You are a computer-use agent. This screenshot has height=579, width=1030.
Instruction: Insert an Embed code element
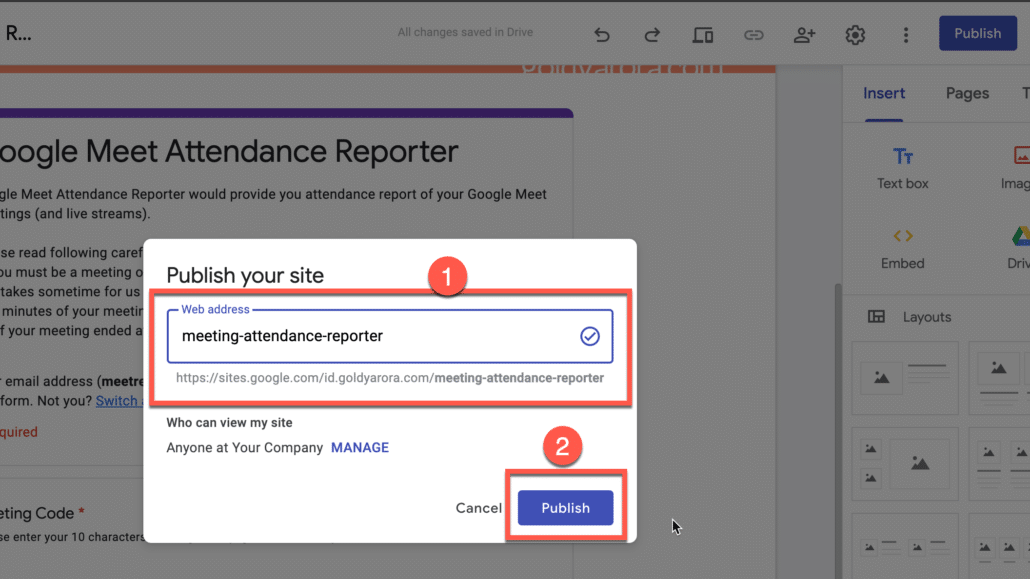click(903, 248)
